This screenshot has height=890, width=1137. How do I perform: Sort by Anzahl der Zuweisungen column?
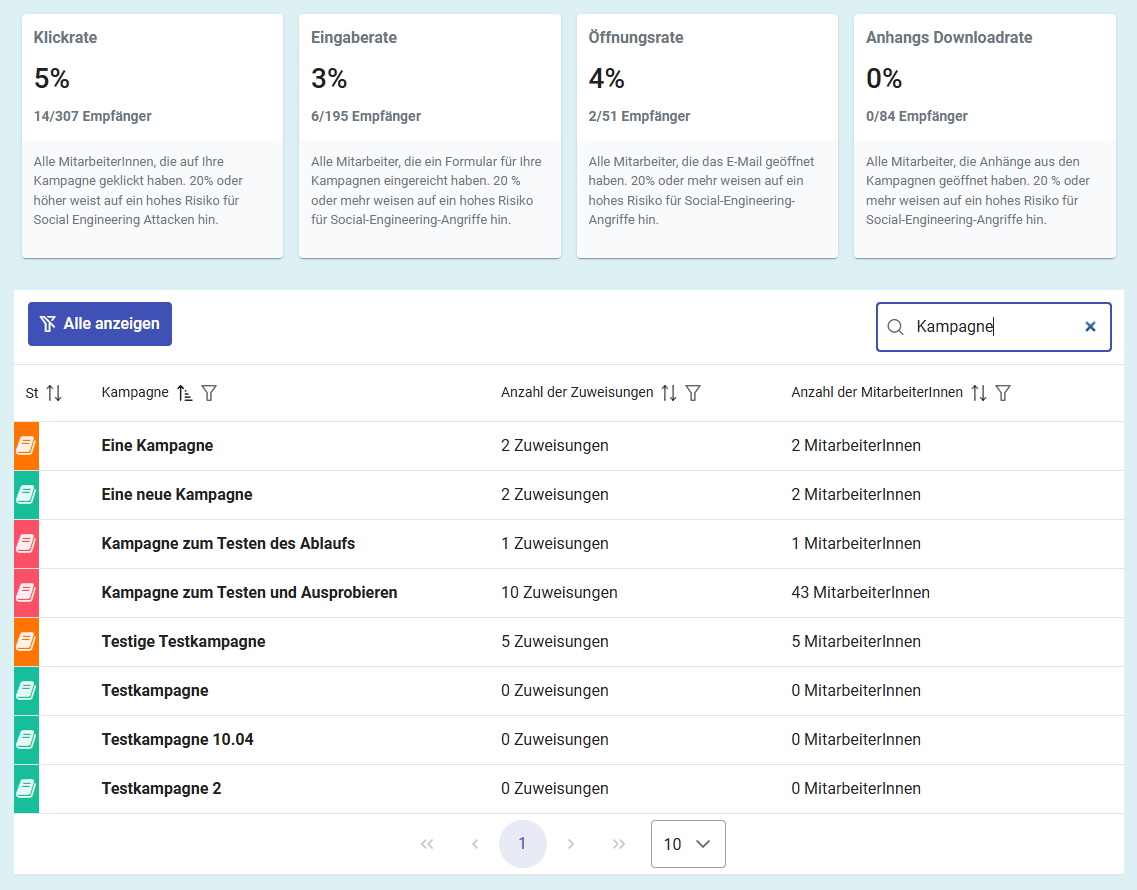(669, 393)
